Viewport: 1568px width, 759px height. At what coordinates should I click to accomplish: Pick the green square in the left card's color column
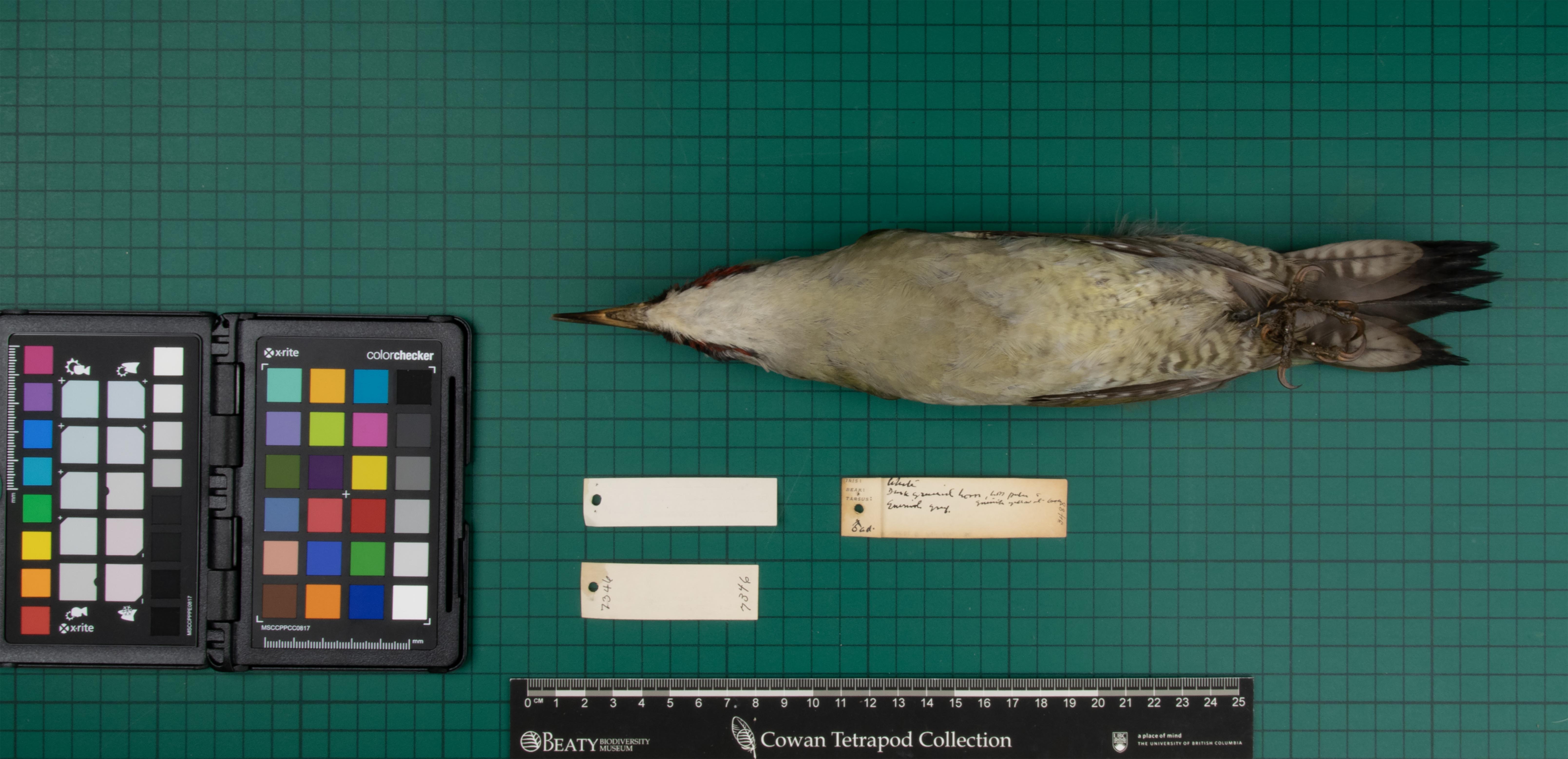[x=37, y=508]
